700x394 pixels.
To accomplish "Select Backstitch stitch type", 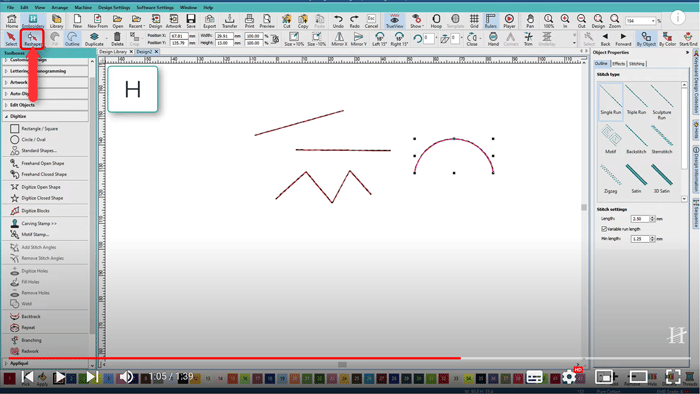I will [636, 139].
